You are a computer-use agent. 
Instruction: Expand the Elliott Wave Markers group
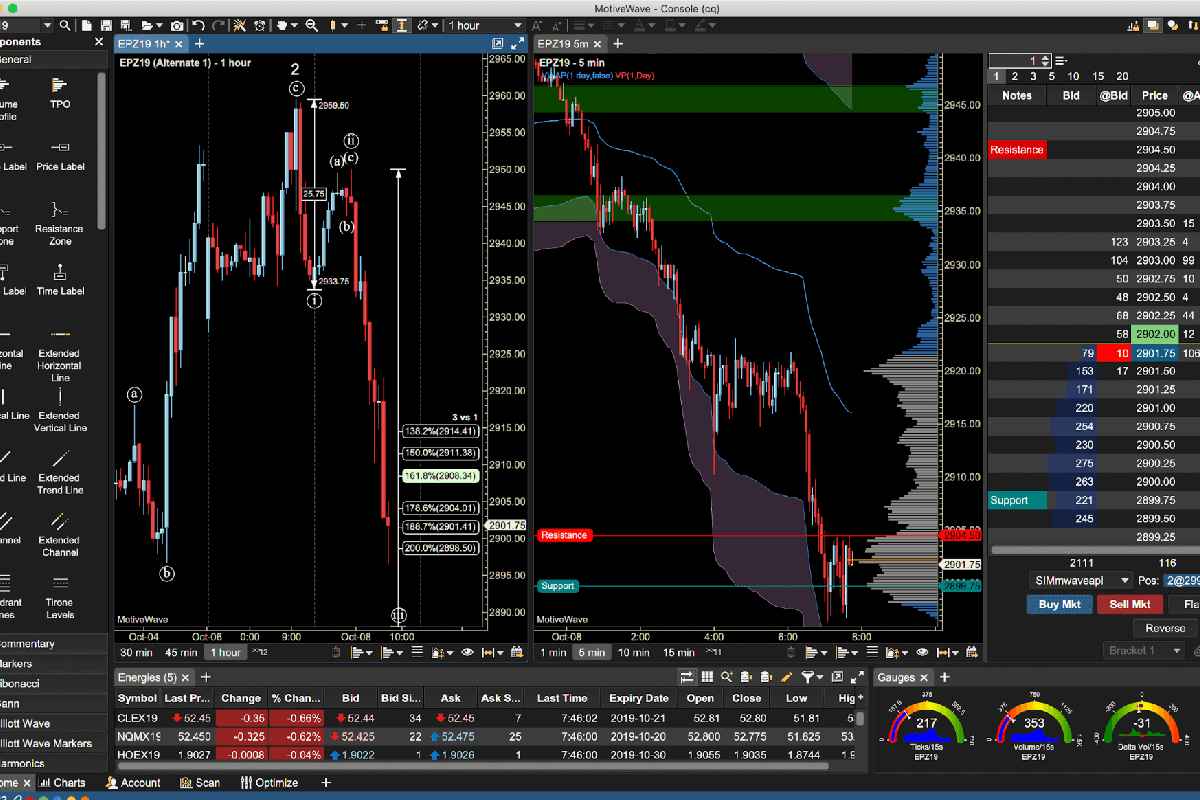(x=53, y=743)
